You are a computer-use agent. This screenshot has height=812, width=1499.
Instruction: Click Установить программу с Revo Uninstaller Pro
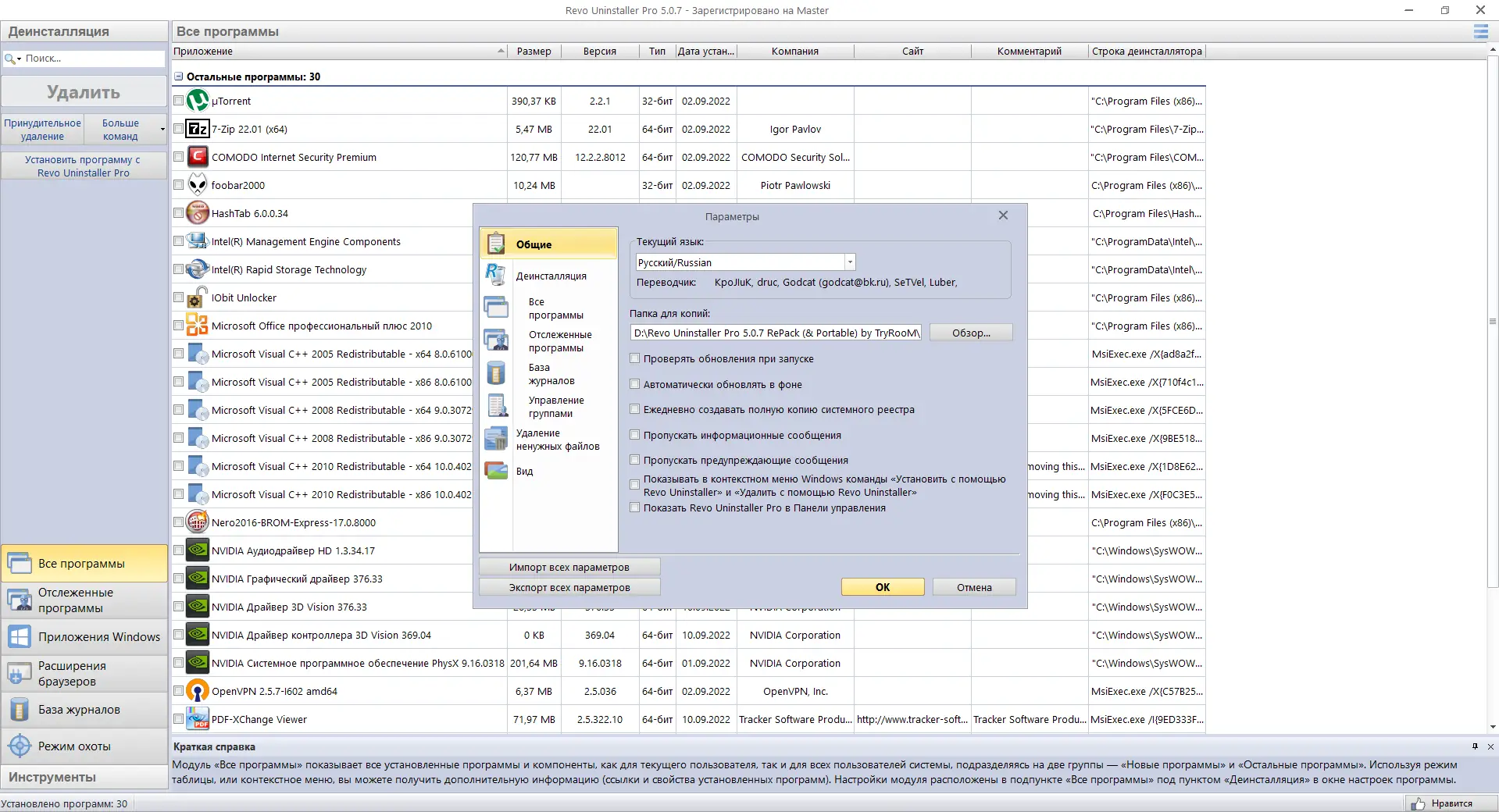(84, 166)
